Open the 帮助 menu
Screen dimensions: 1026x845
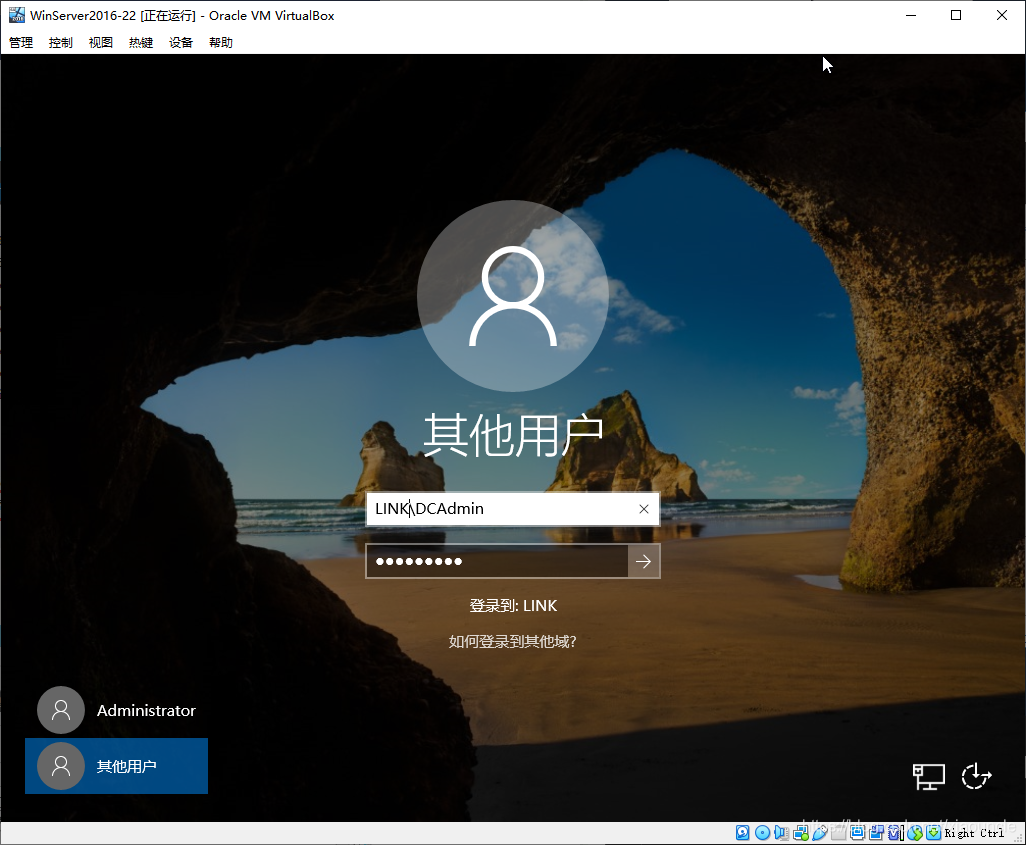click(221, 43)
